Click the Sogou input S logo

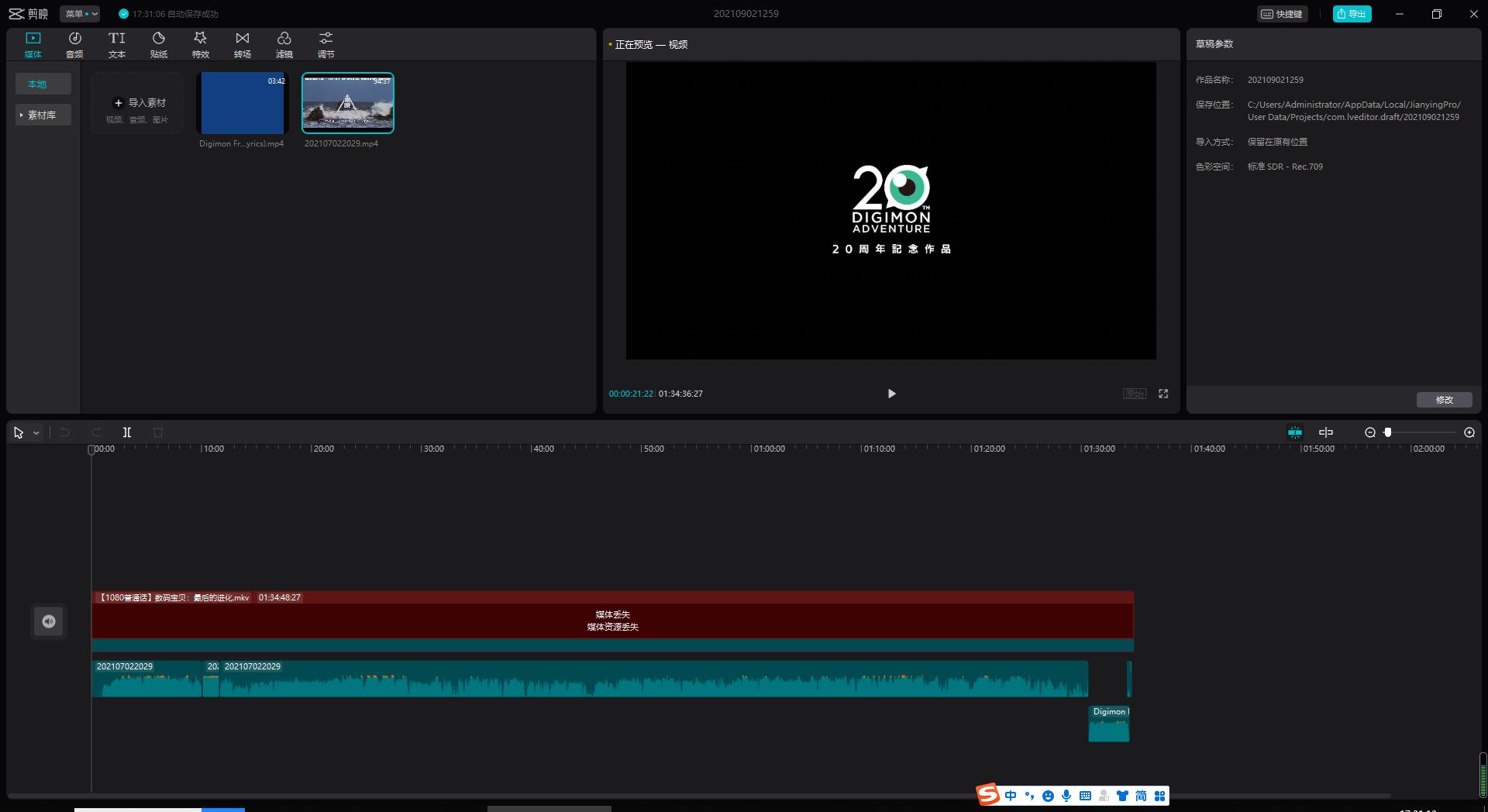pos(988,795)
